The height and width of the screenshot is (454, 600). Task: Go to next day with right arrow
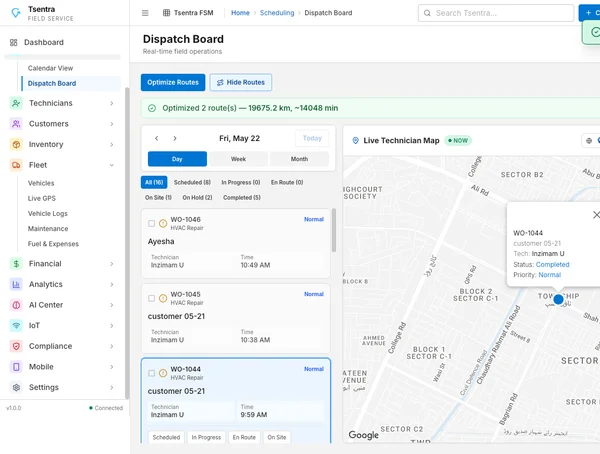point(175,139)
